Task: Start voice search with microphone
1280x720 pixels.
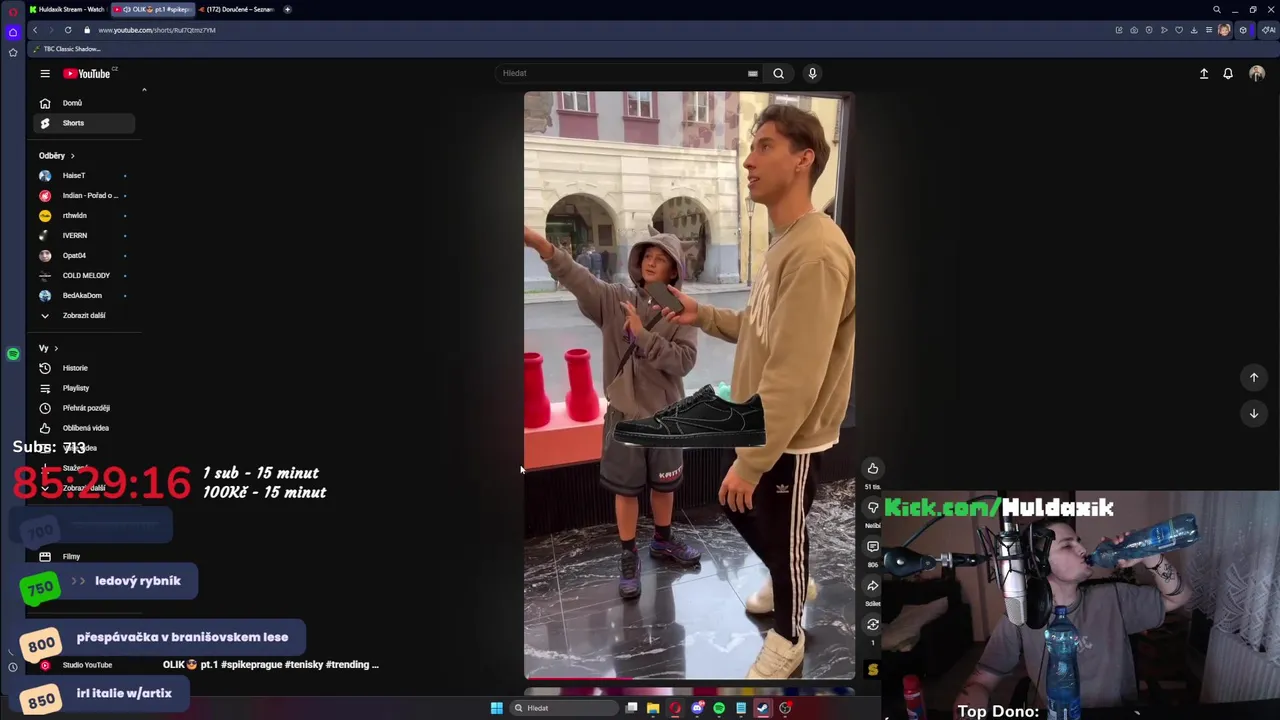Action: [x=812, y=73]
